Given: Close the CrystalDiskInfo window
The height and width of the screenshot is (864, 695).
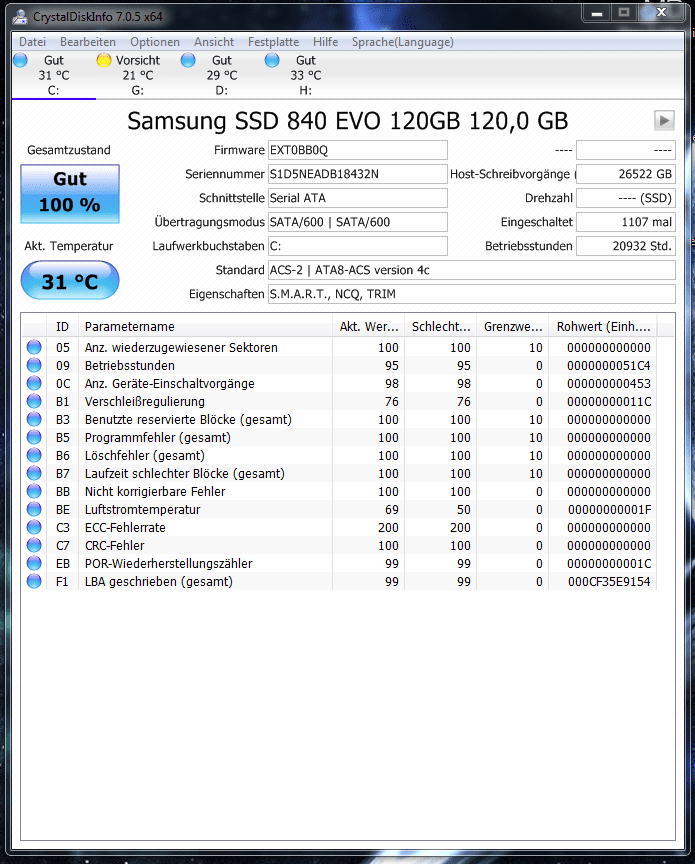Looking at the screenshot, I should click(662, 12).
